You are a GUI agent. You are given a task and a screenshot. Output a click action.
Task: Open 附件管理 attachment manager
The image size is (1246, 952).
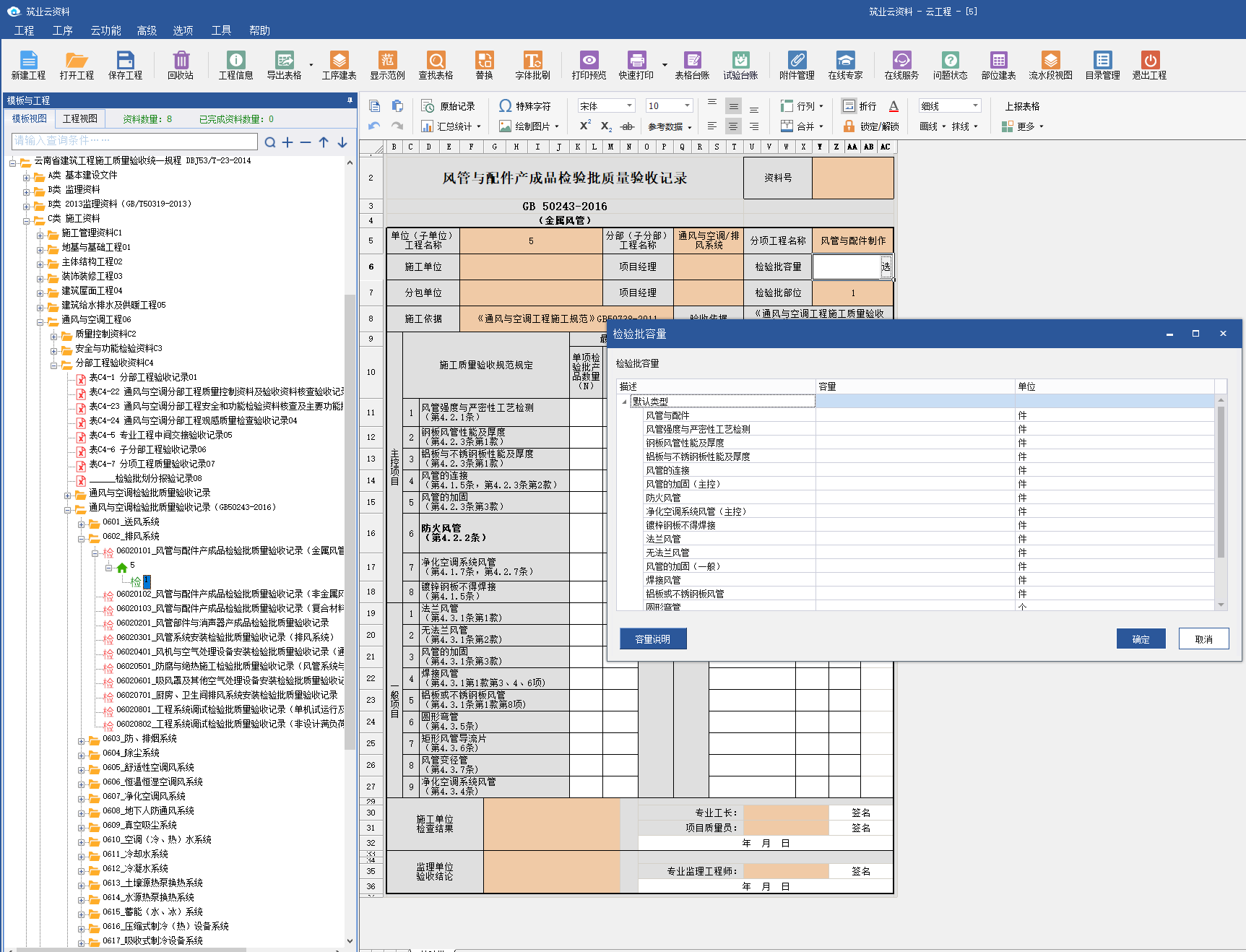[x=797, y=65]
